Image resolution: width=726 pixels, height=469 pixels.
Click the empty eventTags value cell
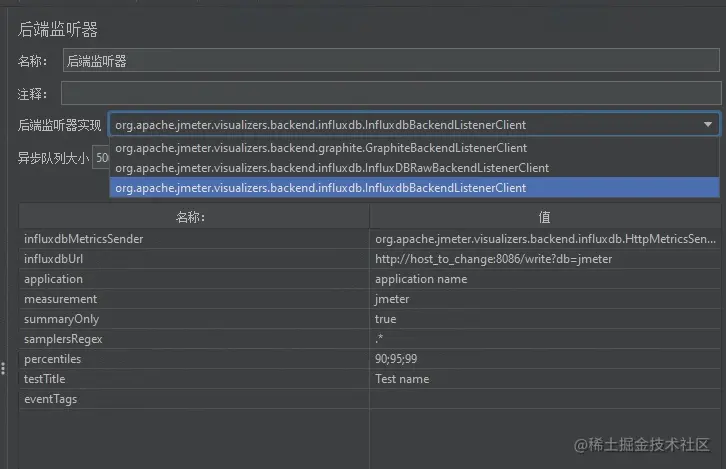tap(545, 398)
